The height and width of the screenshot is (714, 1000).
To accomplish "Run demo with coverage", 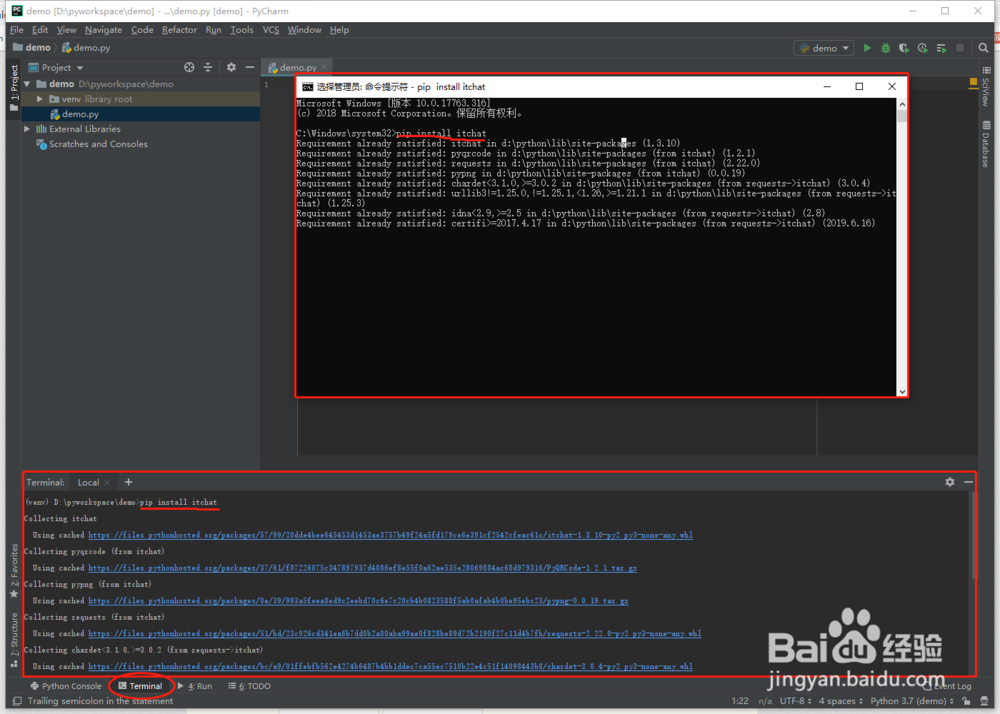I will point(904,48).
